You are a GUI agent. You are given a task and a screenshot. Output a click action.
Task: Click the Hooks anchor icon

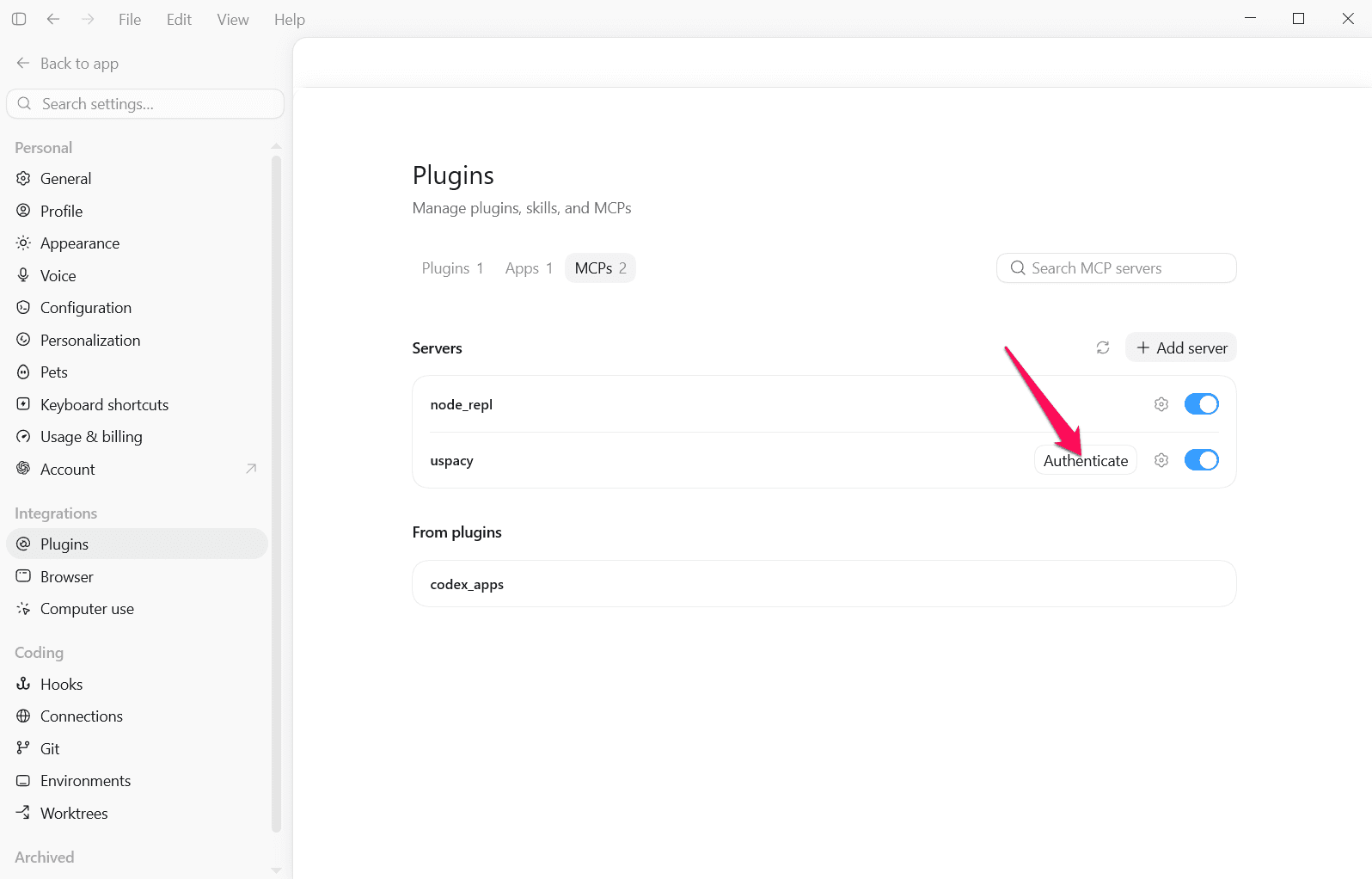tap(23, 684)
